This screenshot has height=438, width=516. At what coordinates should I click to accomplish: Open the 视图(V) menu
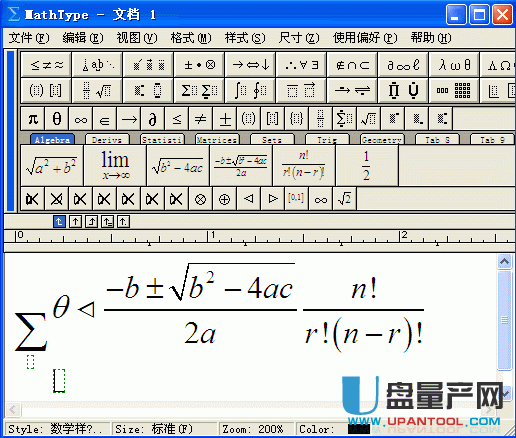click(x=137, y=38)
